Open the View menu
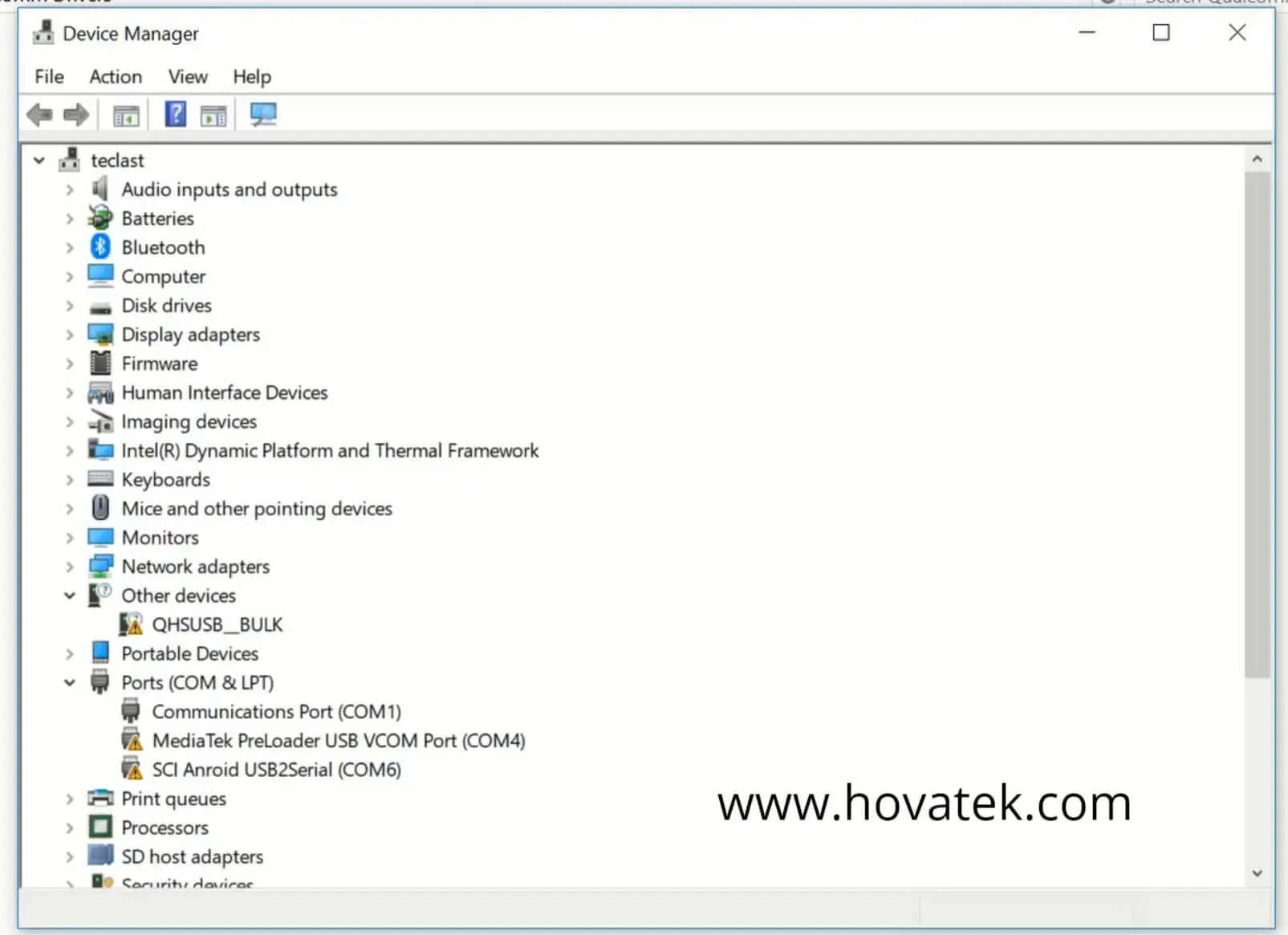The height and width of the screenshot is (935, 1288). 188,77
